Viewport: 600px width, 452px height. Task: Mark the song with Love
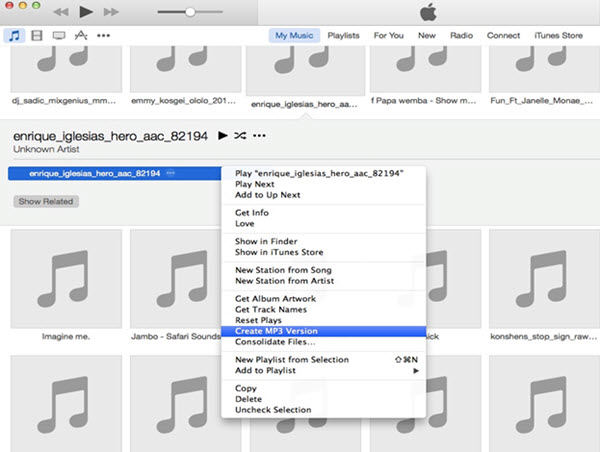(x=245, y=224)
